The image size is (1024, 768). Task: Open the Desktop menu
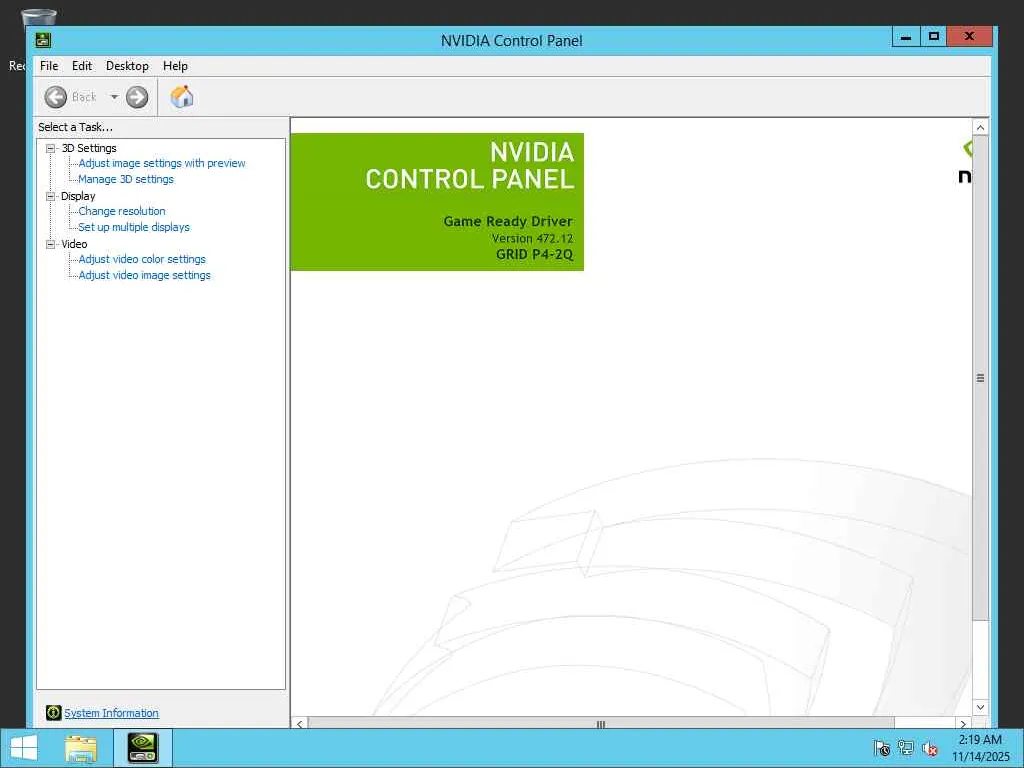coord(127,66)
